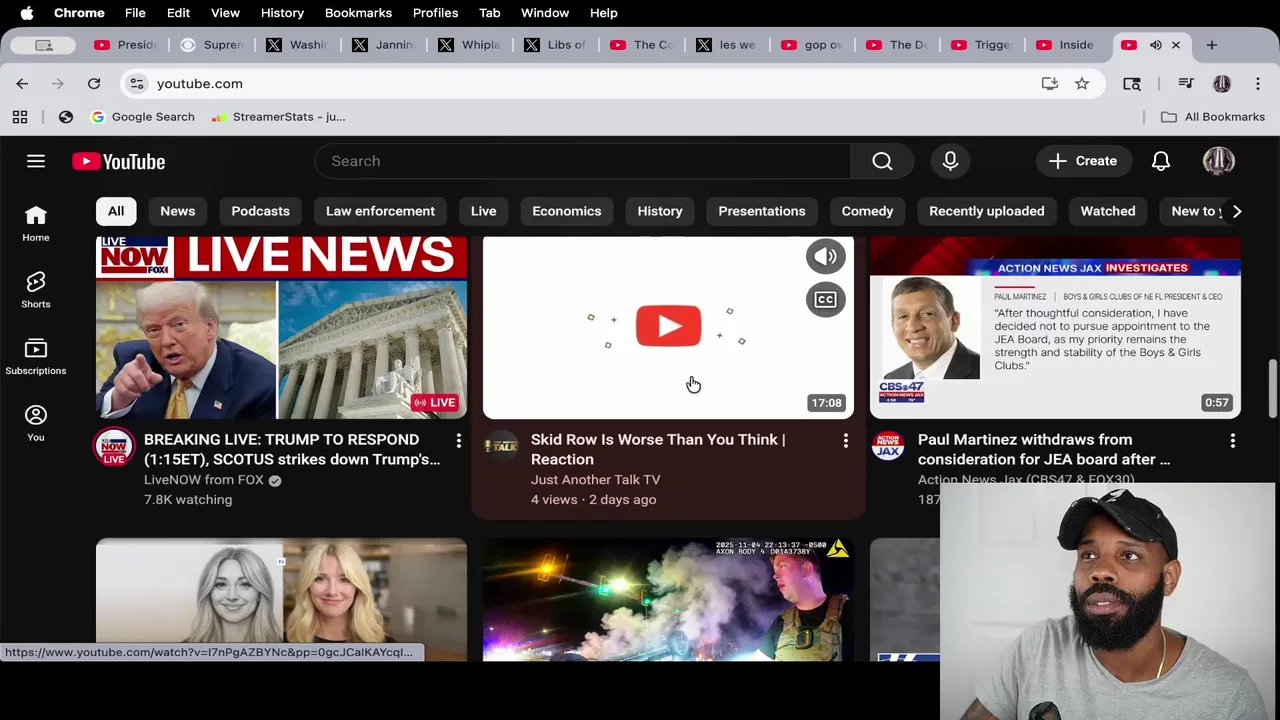
Task: Open site information icon in address bar
Action: (137, 84)
